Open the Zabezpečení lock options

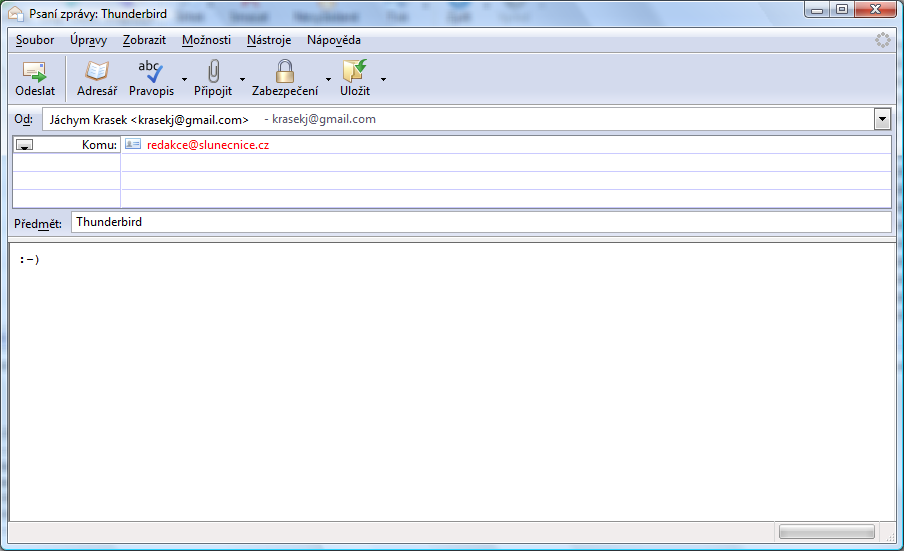pos(285,78)
